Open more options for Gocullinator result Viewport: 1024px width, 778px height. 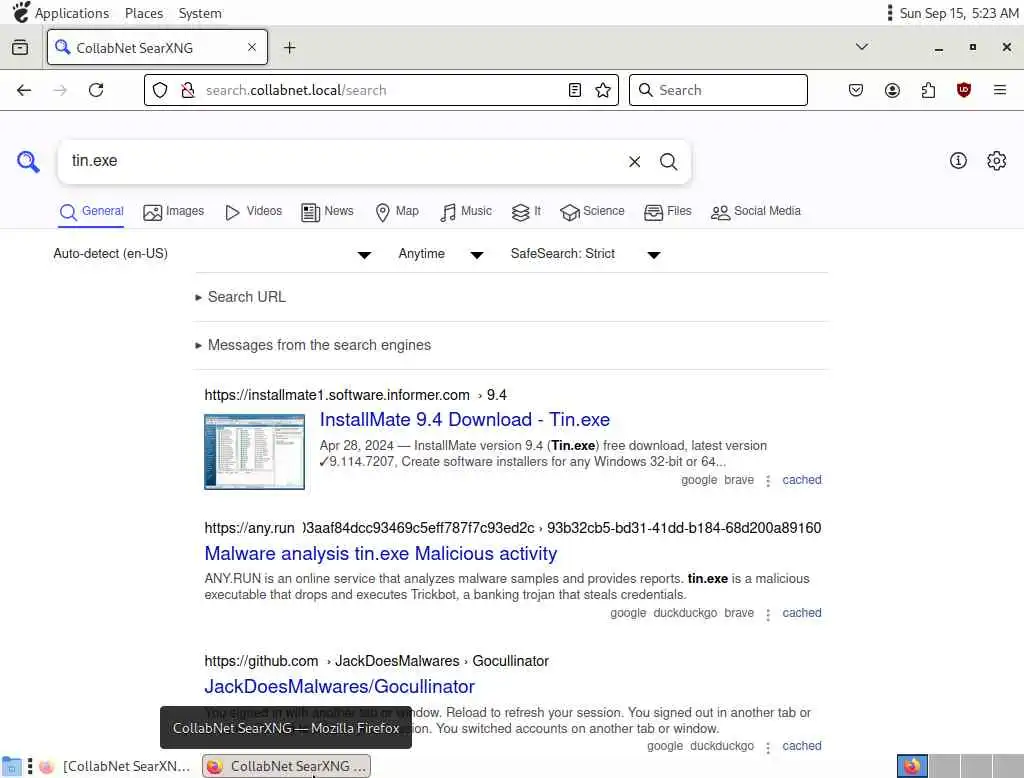click(x=768, y=747)
